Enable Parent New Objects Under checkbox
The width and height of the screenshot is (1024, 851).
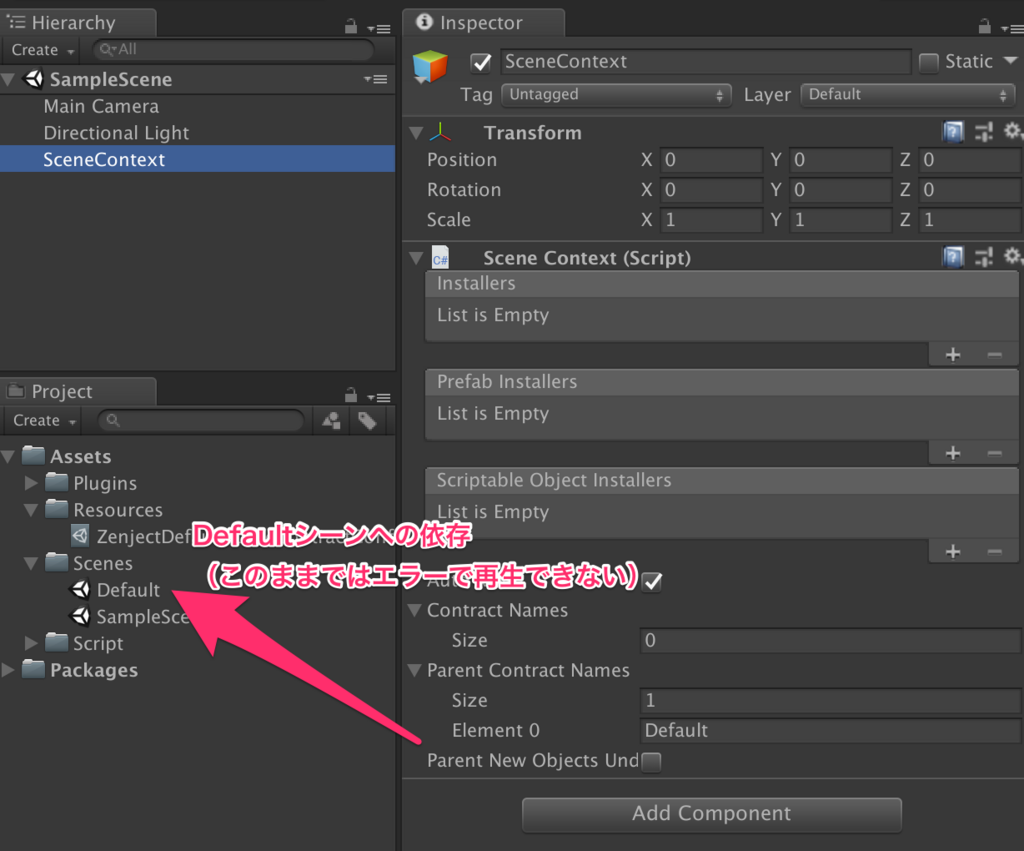pyautogui.click(x=651, y=762)
